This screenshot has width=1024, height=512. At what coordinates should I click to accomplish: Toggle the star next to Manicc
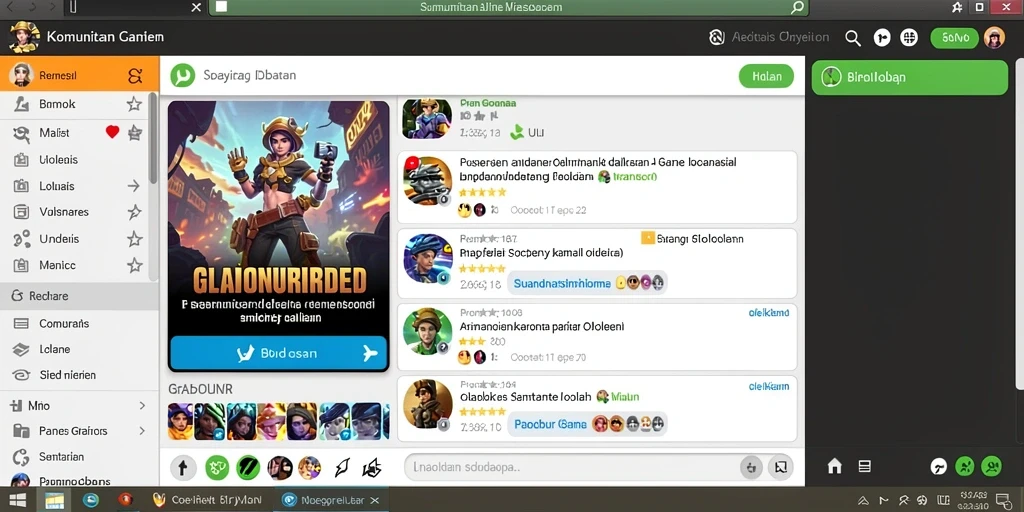click(135, 265)
